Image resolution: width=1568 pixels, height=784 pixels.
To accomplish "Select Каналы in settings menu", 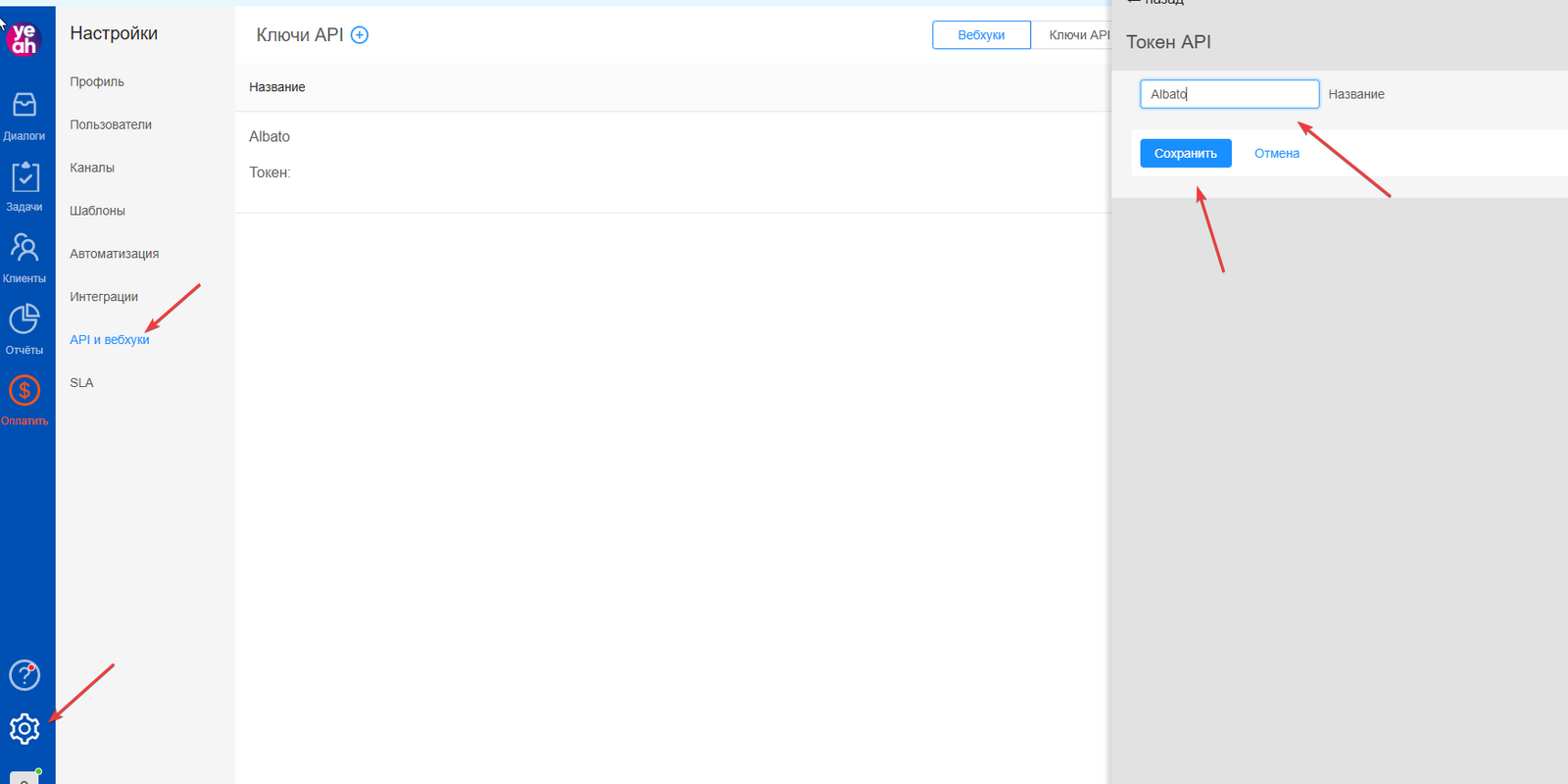I will pyautogui.click(x=92, y=169).
